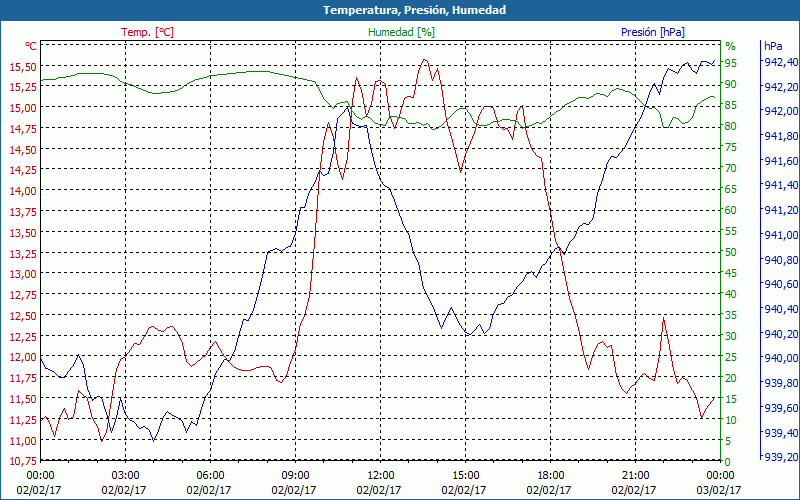
Task: Click the "942,20" pressure axis value
Action: click(781, 87)
